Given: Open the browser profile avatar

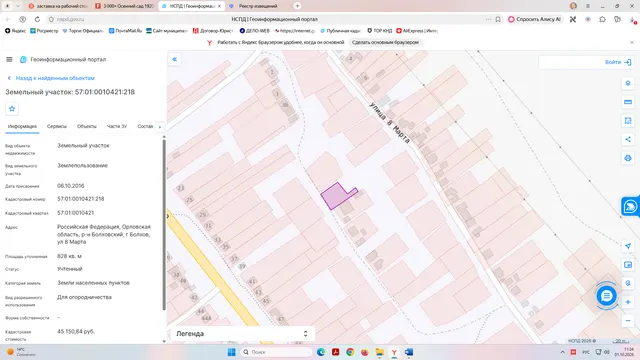Looking at the screenshot, I should pos(573,6).
